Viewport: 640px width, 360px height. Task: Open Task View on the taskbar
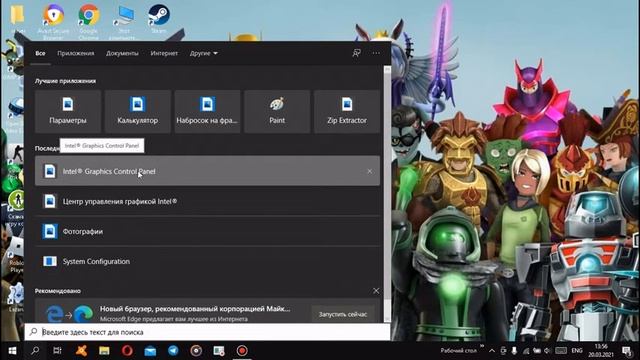tap(58, 351)
